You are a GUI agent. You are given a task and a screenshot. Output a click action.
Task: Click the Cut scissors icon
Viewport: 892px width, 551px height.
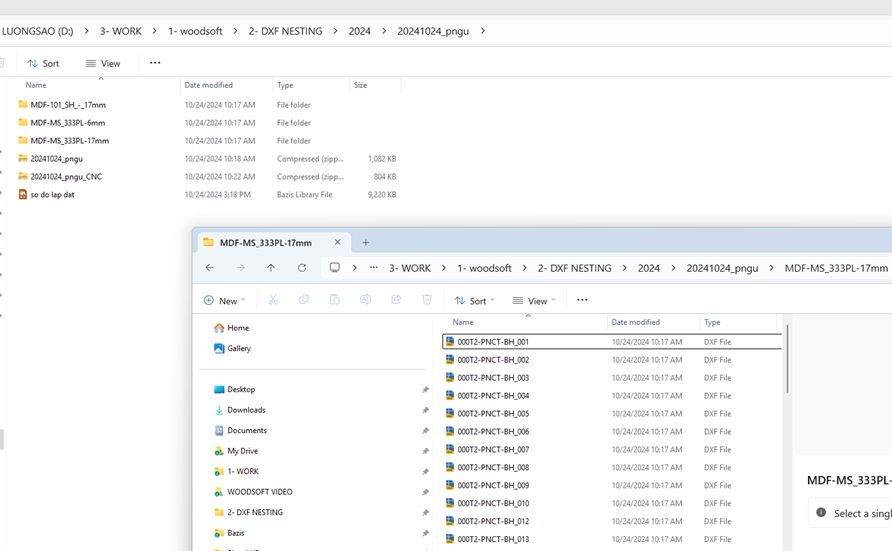click(273, 300)
